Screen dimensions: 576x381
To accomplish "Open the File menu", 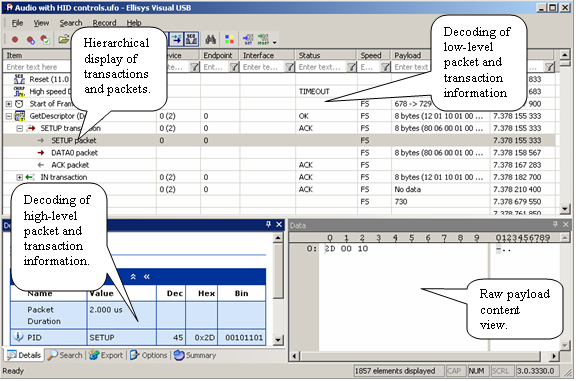I will [17, 23].
